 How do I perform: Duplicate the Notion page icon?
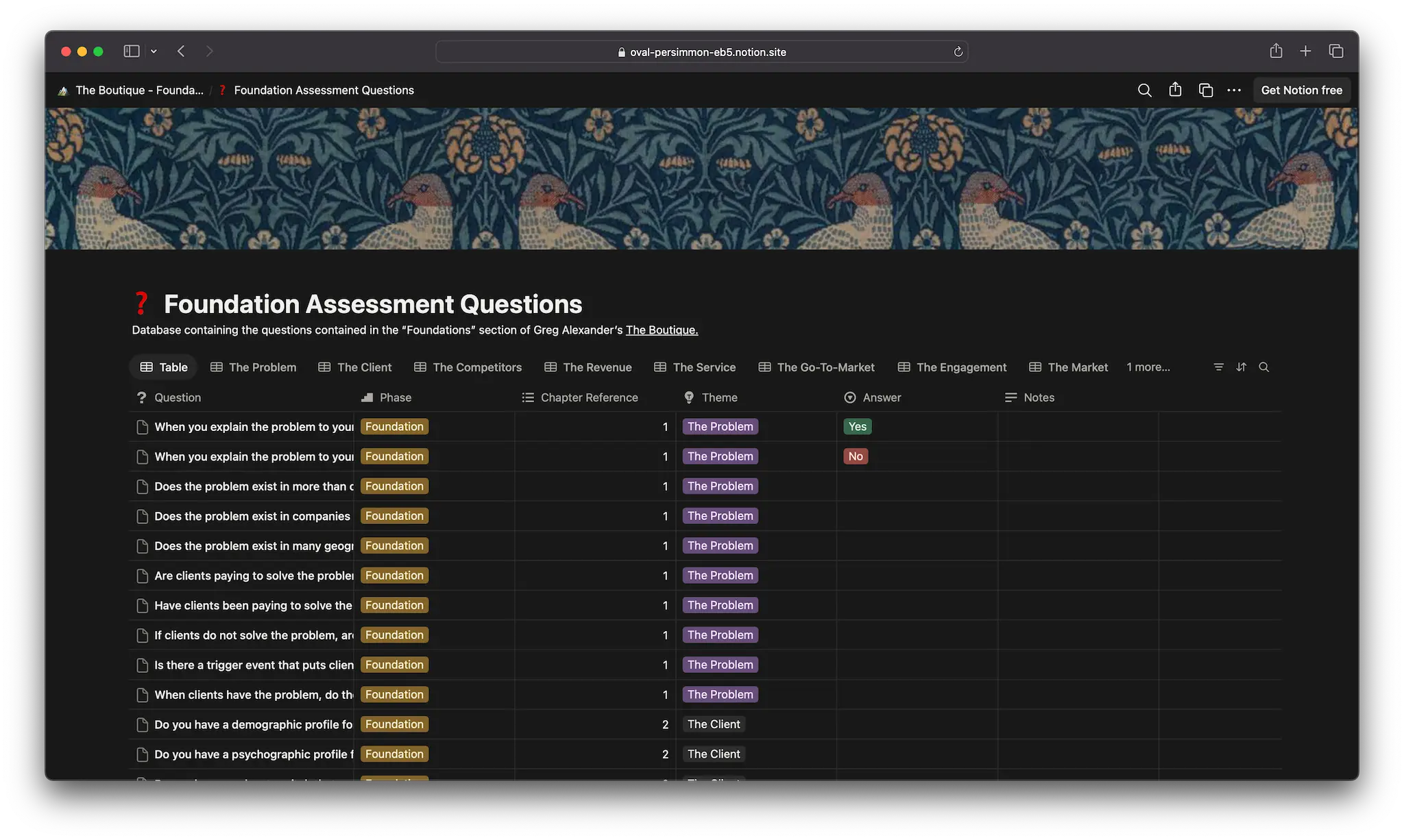(x=1206, y=90)
